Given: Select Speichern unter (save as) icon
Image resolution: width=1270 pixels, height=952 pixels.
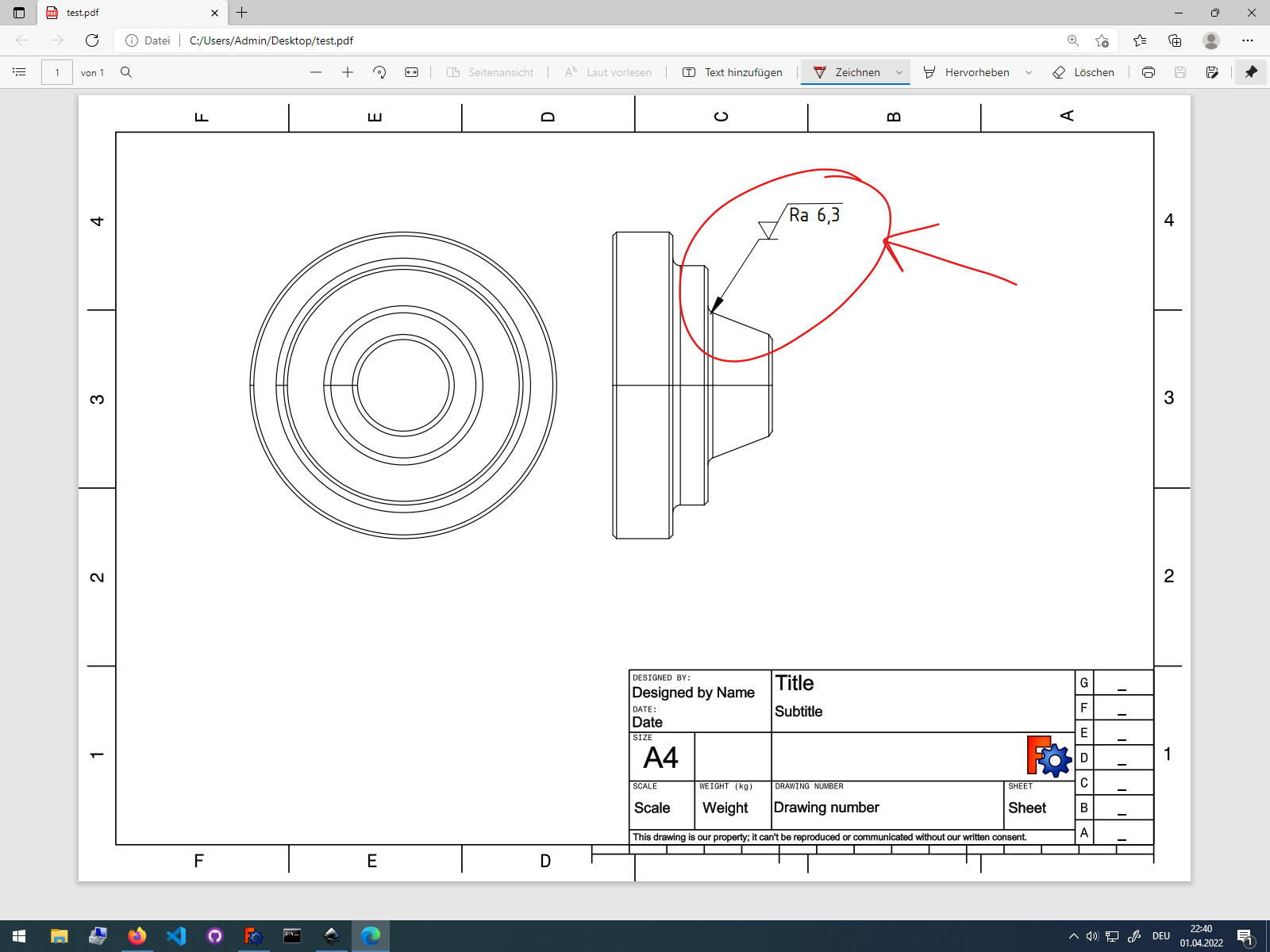Looking at the screenshot, I should pos(1213,72).
